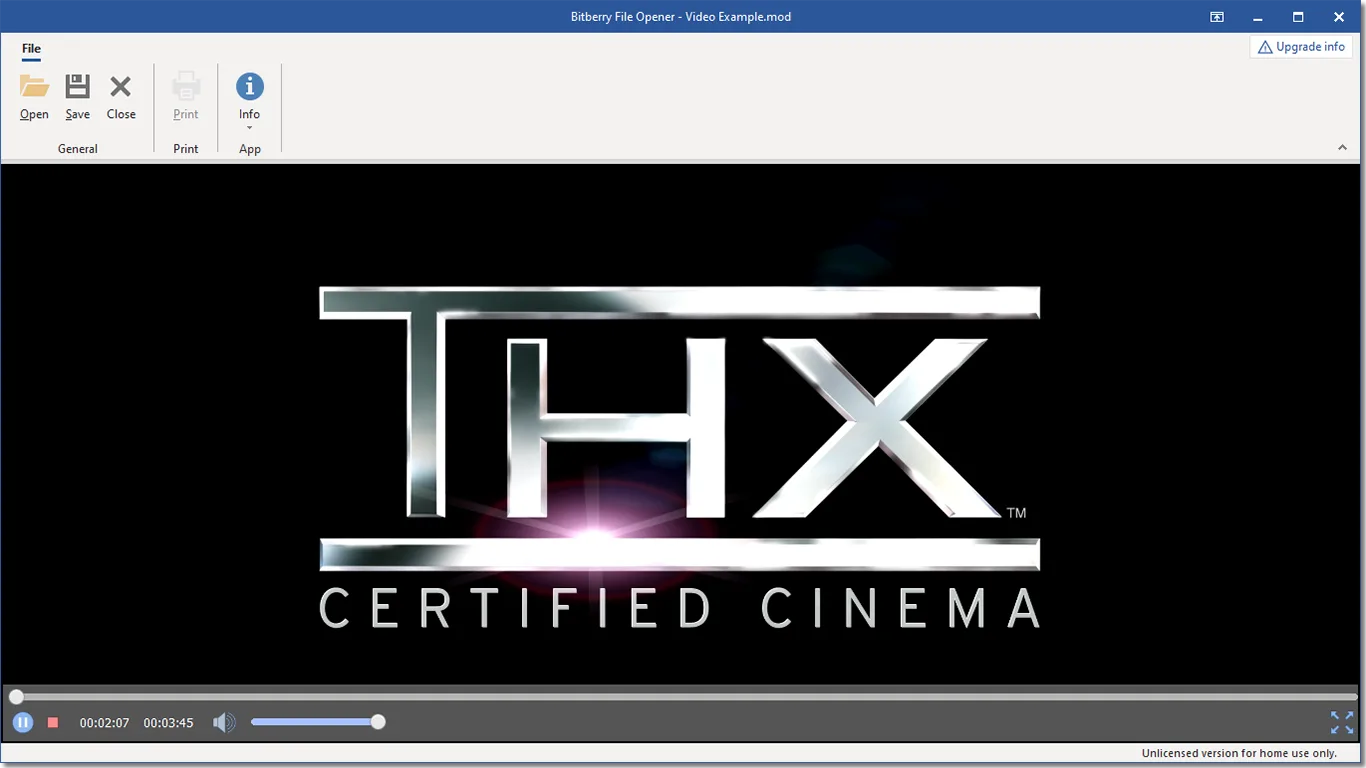
Task: Click the elapsed time 00:02:07 display
Action: [104, 722]
